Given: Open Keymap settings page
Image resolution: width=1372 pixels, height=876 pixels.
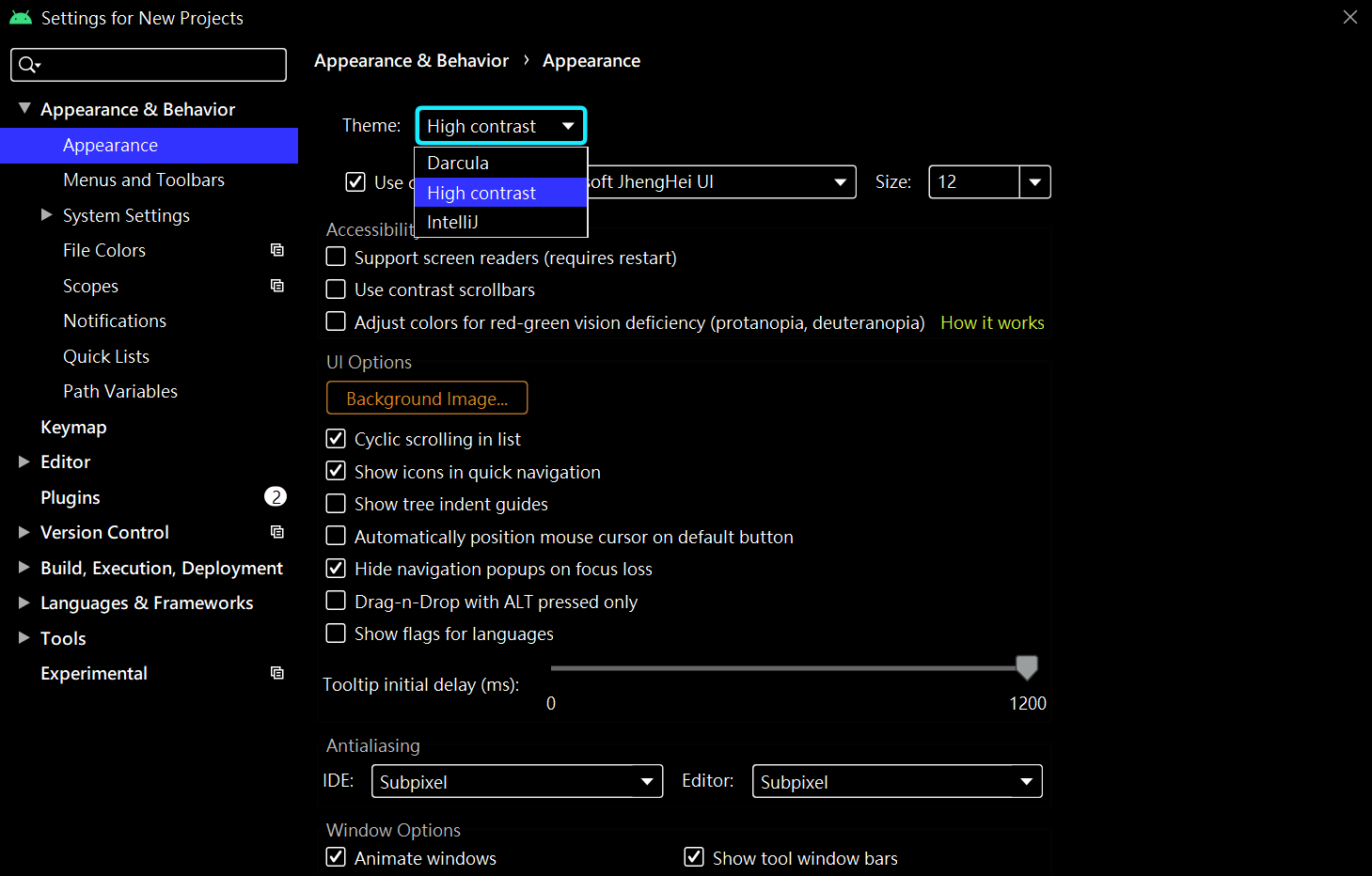Looking at the screenshot, I should 73,427.
